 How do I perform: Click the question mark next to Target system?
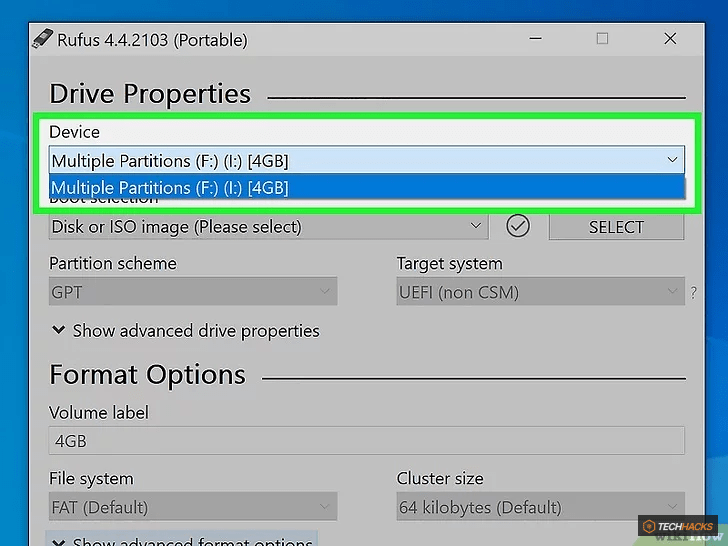[x=693, y=292]
